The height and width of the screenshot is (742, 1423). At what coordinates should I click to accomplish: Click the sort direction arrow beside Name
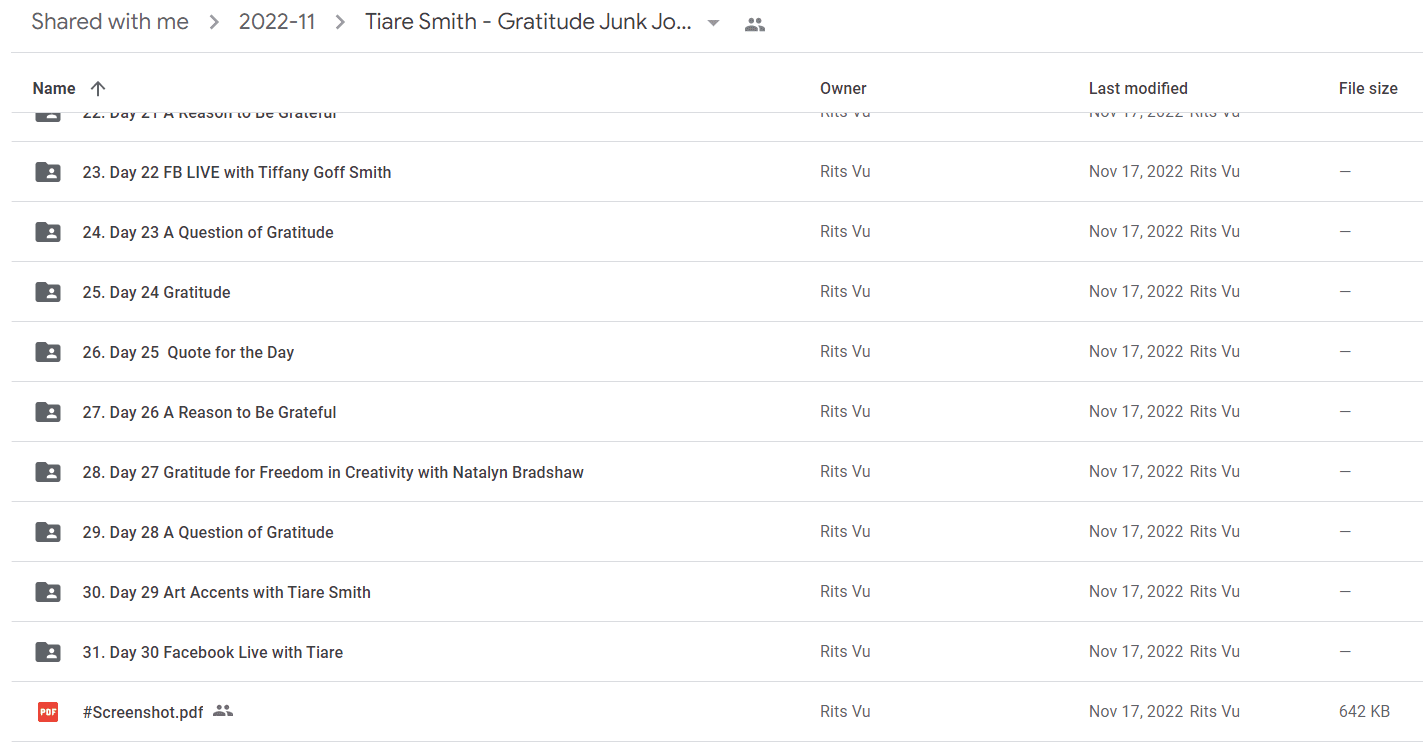click(98, 88)
